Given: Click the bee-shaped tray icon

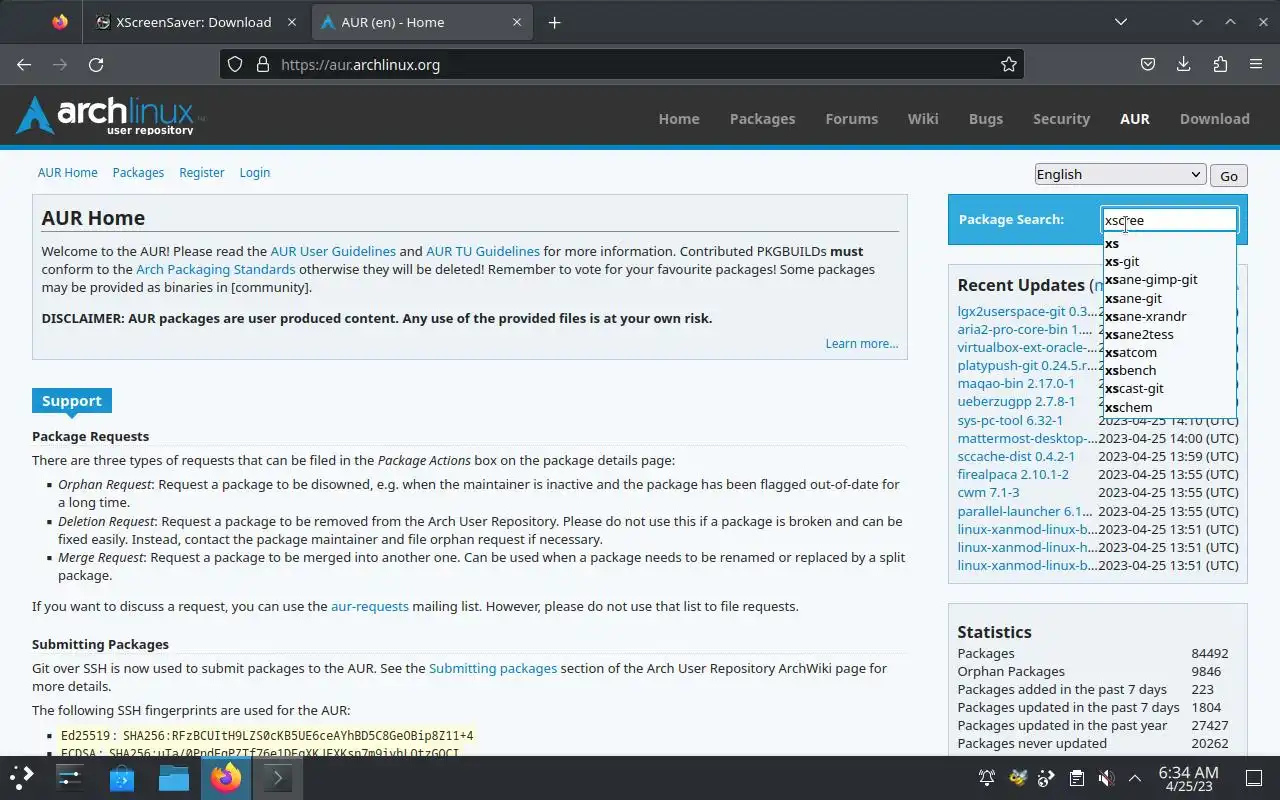Looking at the screenshot, I should pos(1018,778).
